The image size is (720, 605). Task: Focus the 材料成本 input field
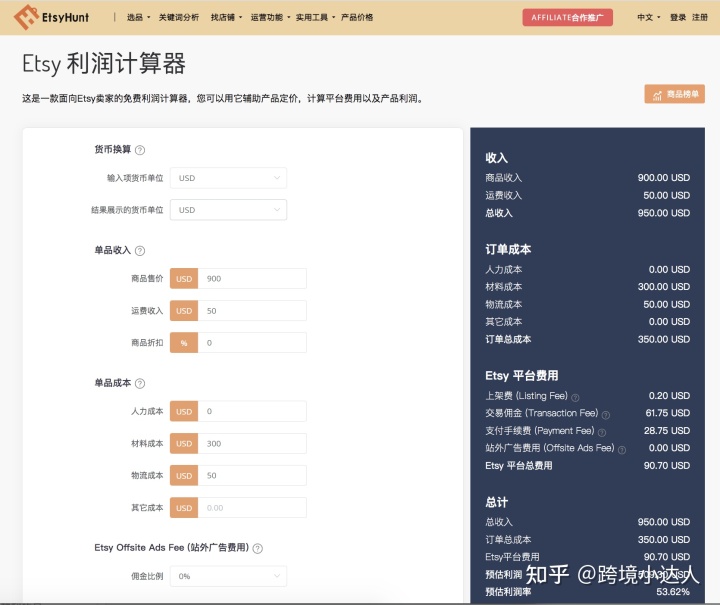point(252,443)
